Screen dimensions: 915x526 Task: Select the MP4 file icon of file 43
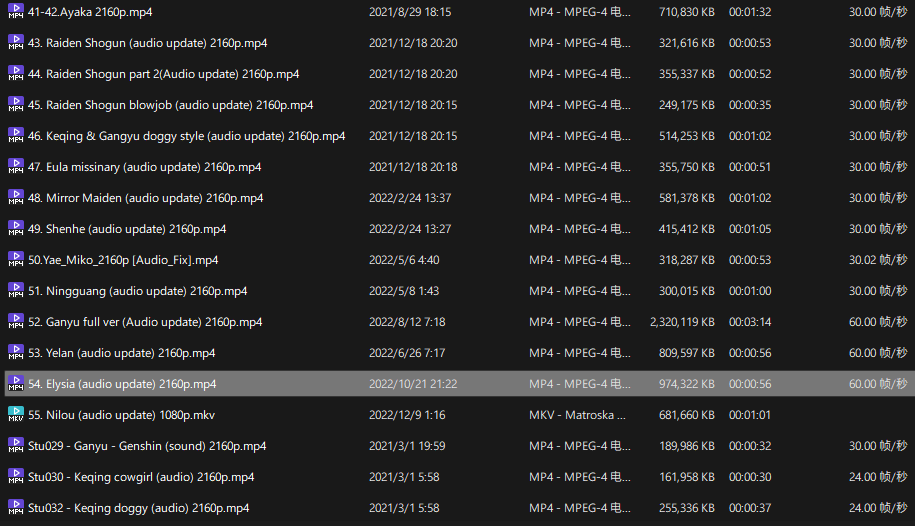pyautogui.click(x=16, y=43)
